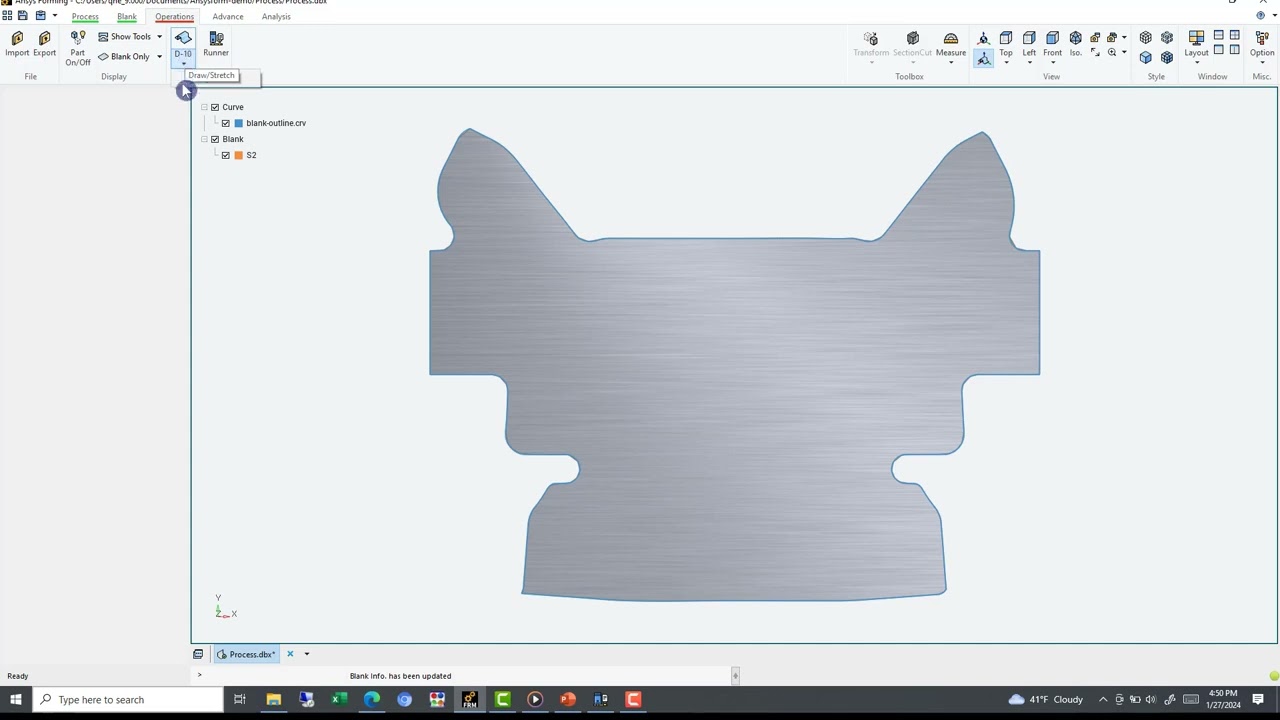Open the Chrome icon in the taskbar

click(404, 700)
